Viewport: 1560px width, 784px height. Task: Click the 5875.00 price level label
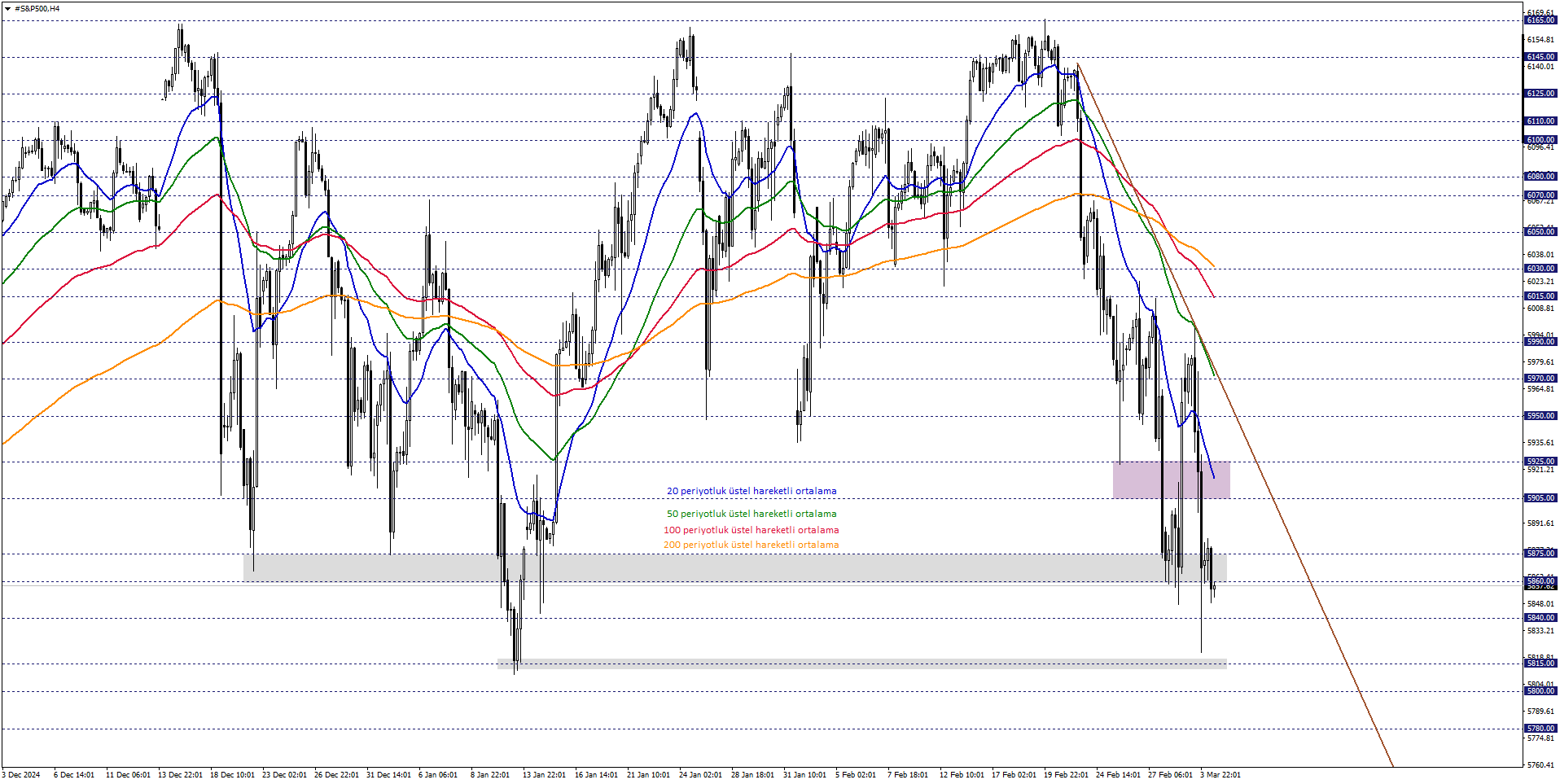(x=1540, y=554)
